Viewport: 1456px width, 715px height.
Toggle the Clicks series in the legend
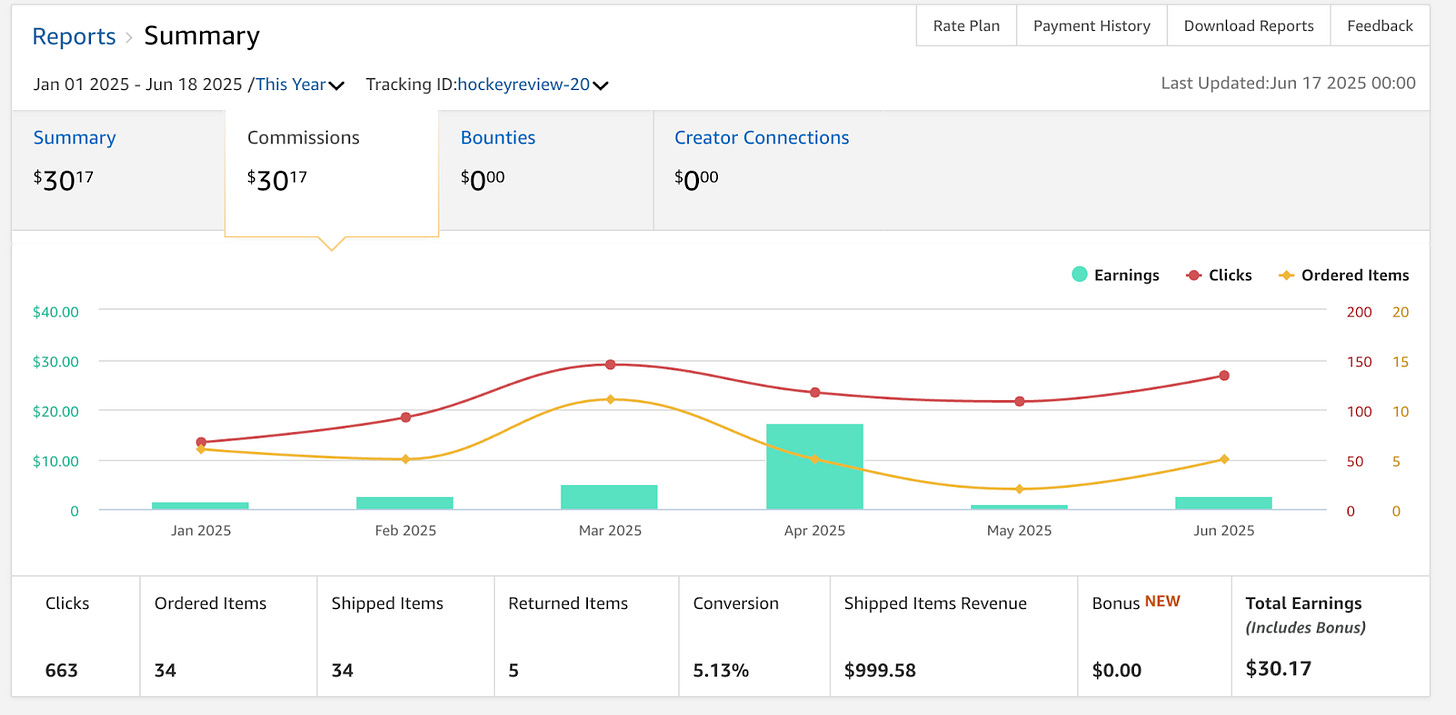click(x=1219, y=275)
